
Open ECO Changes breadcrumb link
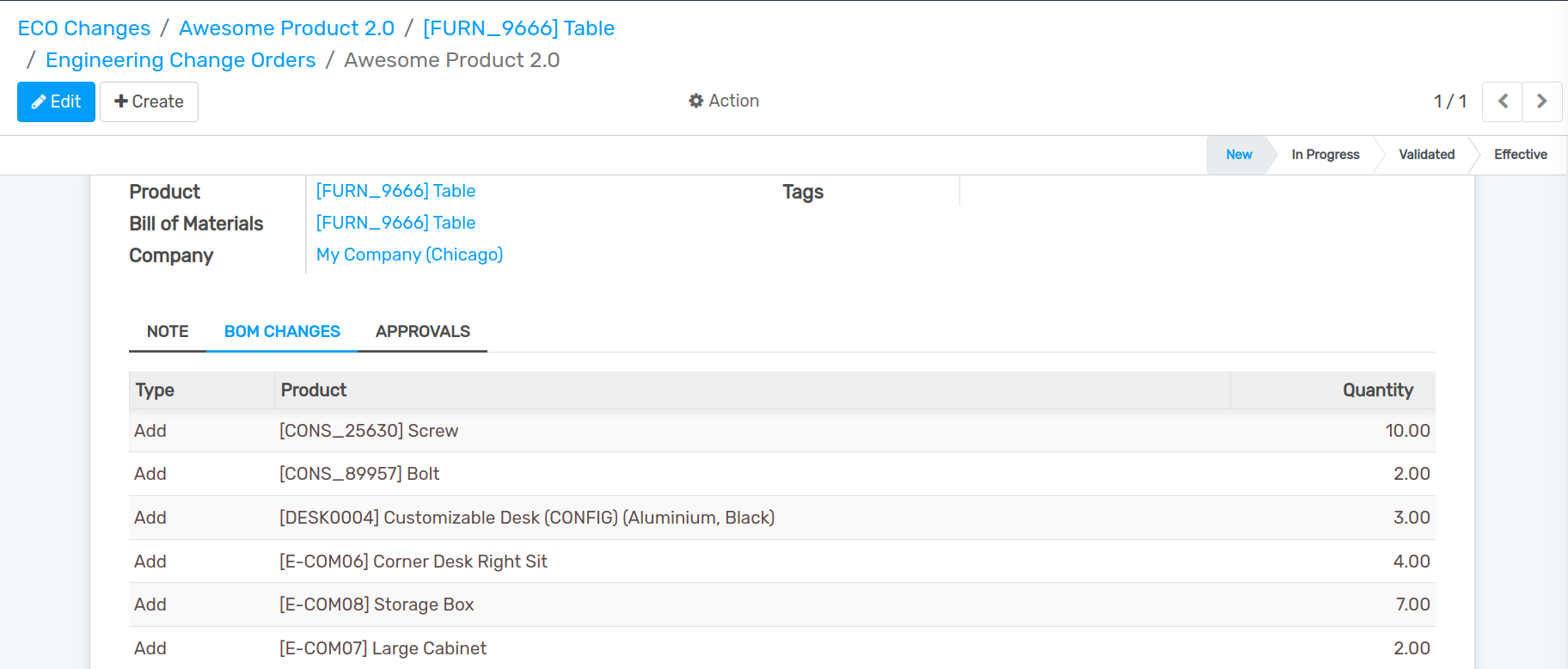click(84, 28)
